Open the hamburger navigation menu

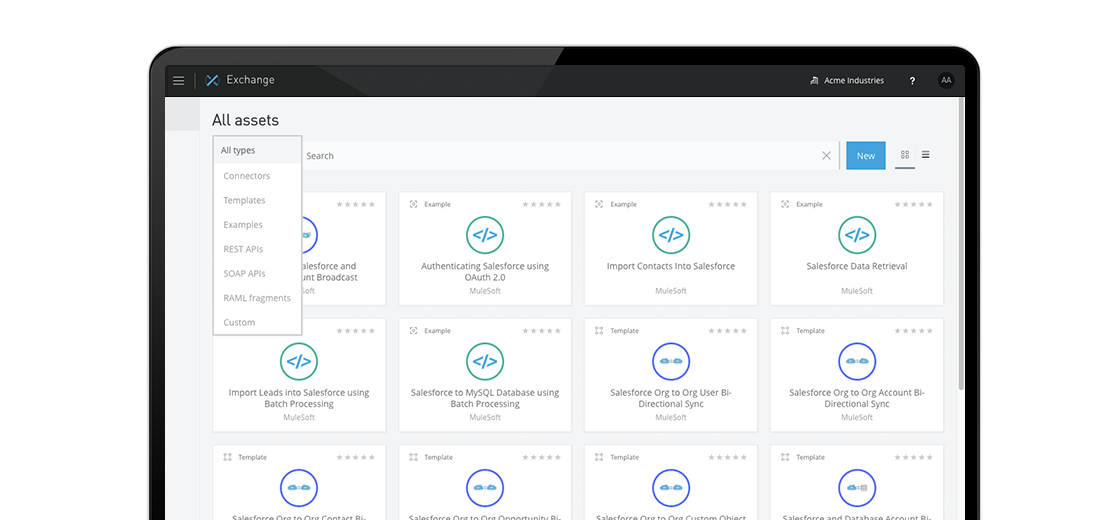pyautogui.click(x=179, y=81)
